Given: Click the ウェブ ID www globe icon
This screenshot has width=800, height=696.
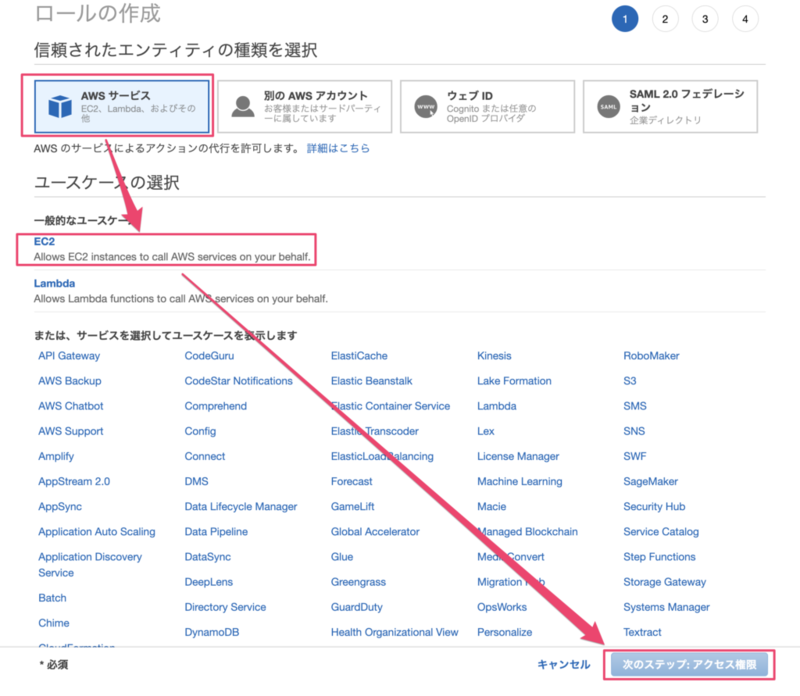Looking at the screenshot, I should click(x=426, y=107).
